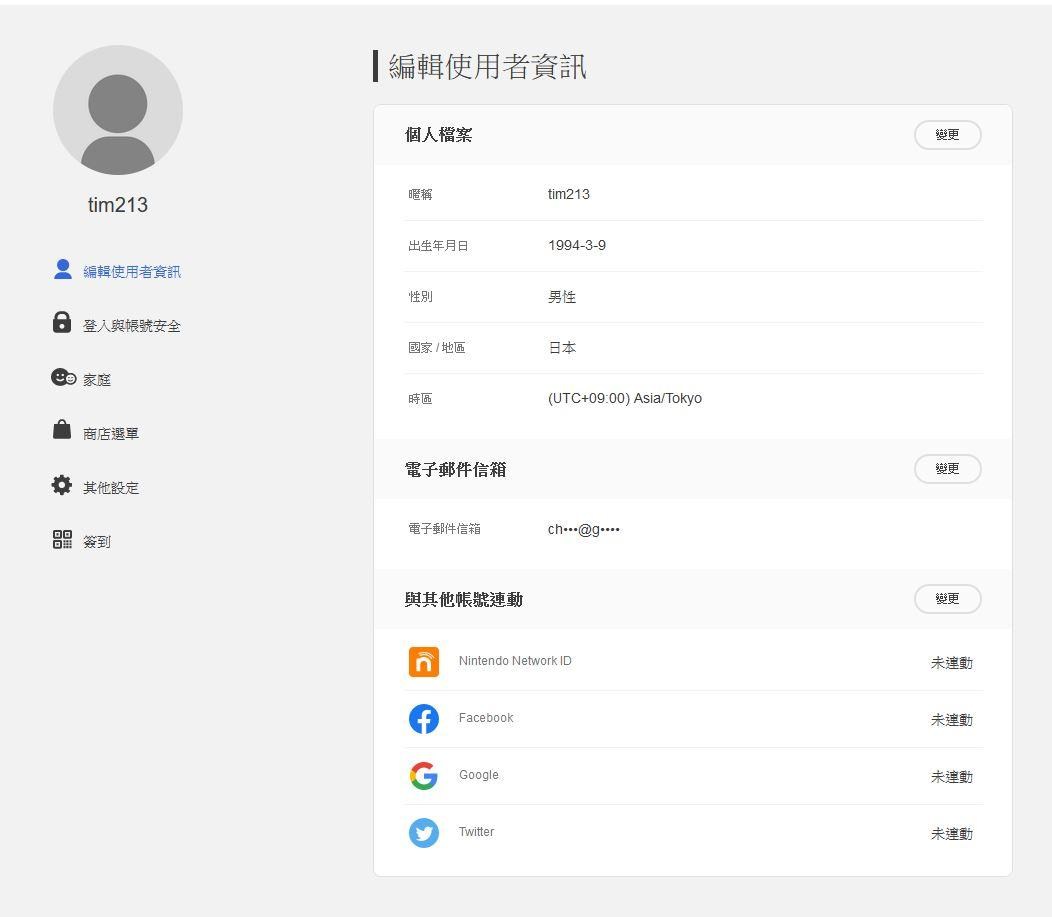Screen dimensions: 1052x917
Task: Click the user avatar profile picture
Action: (x=118, y=110)
